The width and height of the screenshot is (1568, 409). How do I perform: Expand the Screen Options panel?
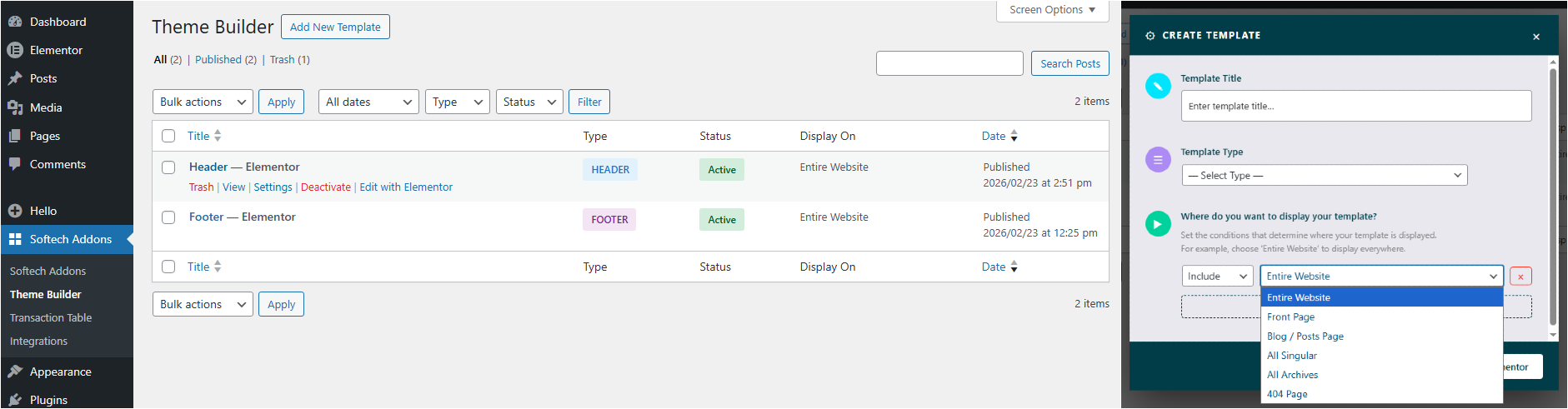[x=1053, y=10]
